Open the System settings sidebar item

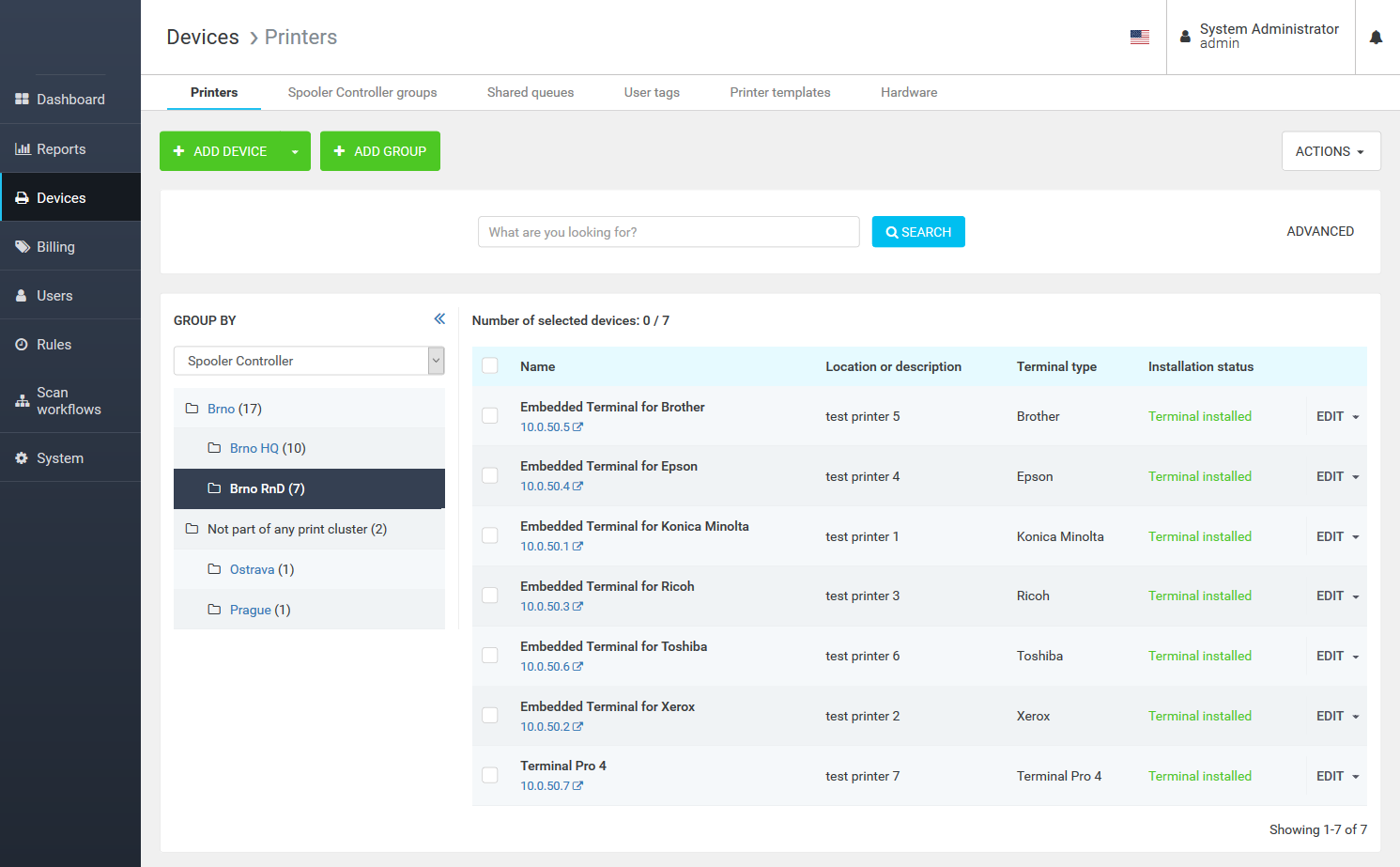coord(60,457)
